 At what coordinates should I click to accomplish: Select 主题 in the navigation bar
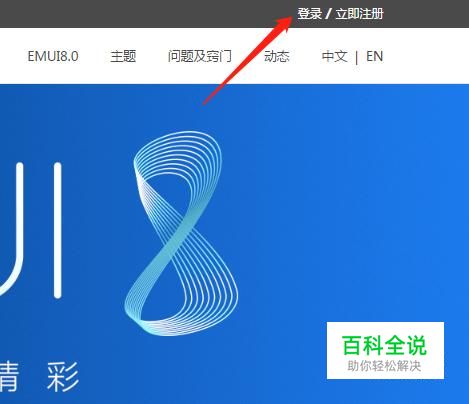123,56
